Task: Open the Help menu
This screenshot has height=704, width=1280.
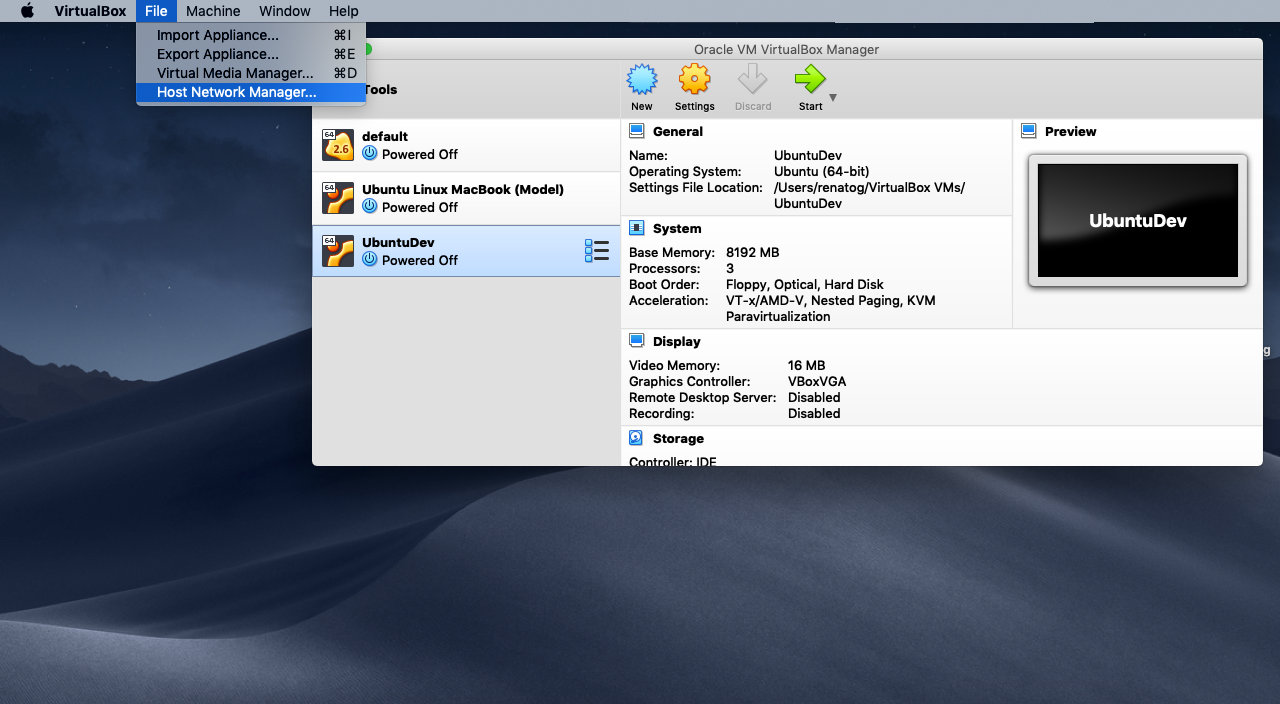Action: point(343,11)
